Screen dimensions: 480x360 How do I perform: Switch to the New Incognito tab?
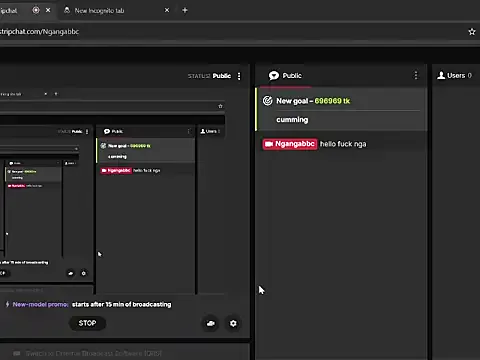tap(99, 11)
